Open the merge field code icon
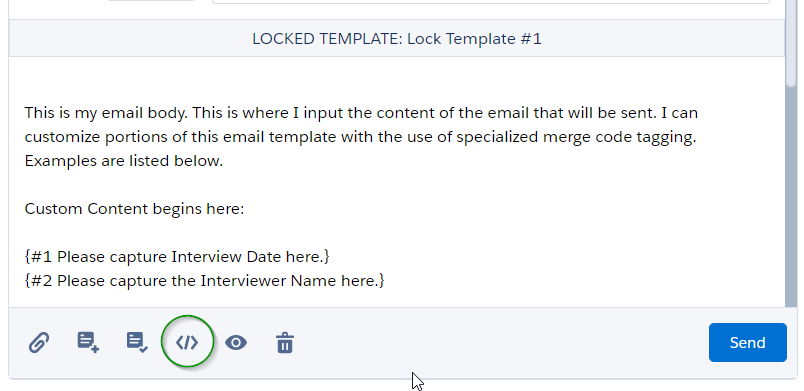804x391 pixels. point(187,342)
